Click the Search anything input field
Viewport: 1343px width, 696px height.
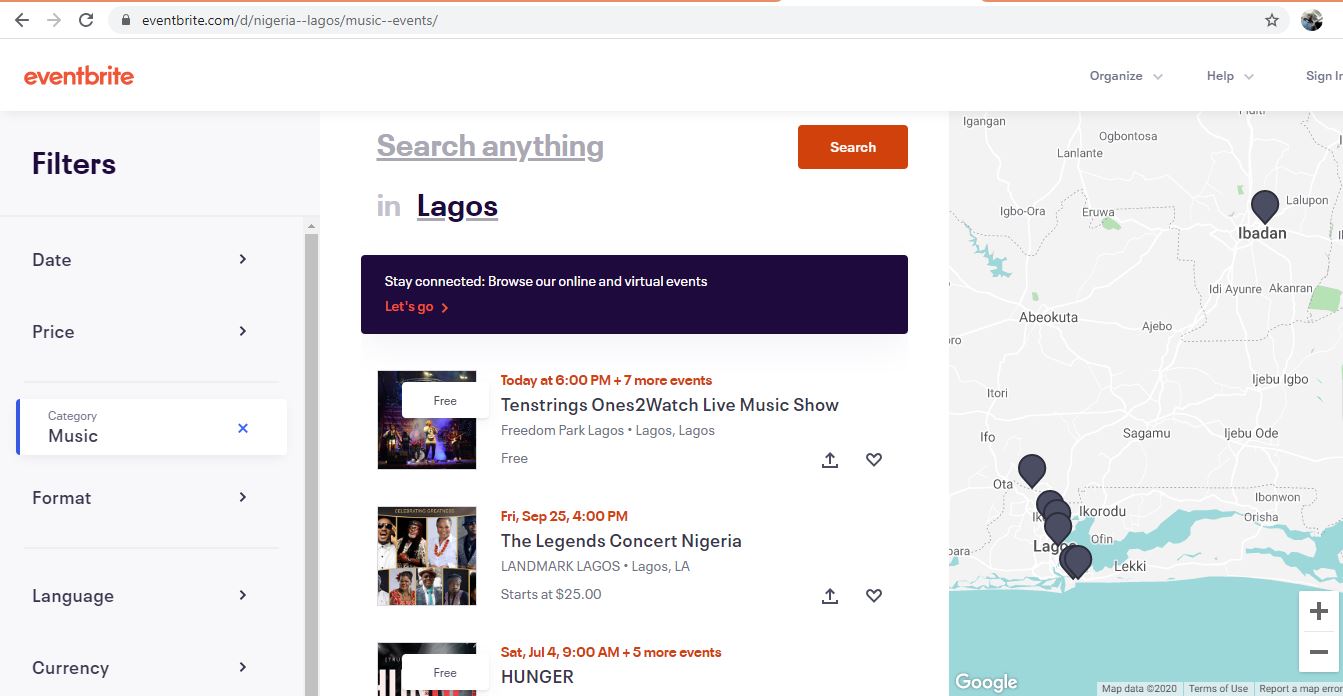pos(490,147)
